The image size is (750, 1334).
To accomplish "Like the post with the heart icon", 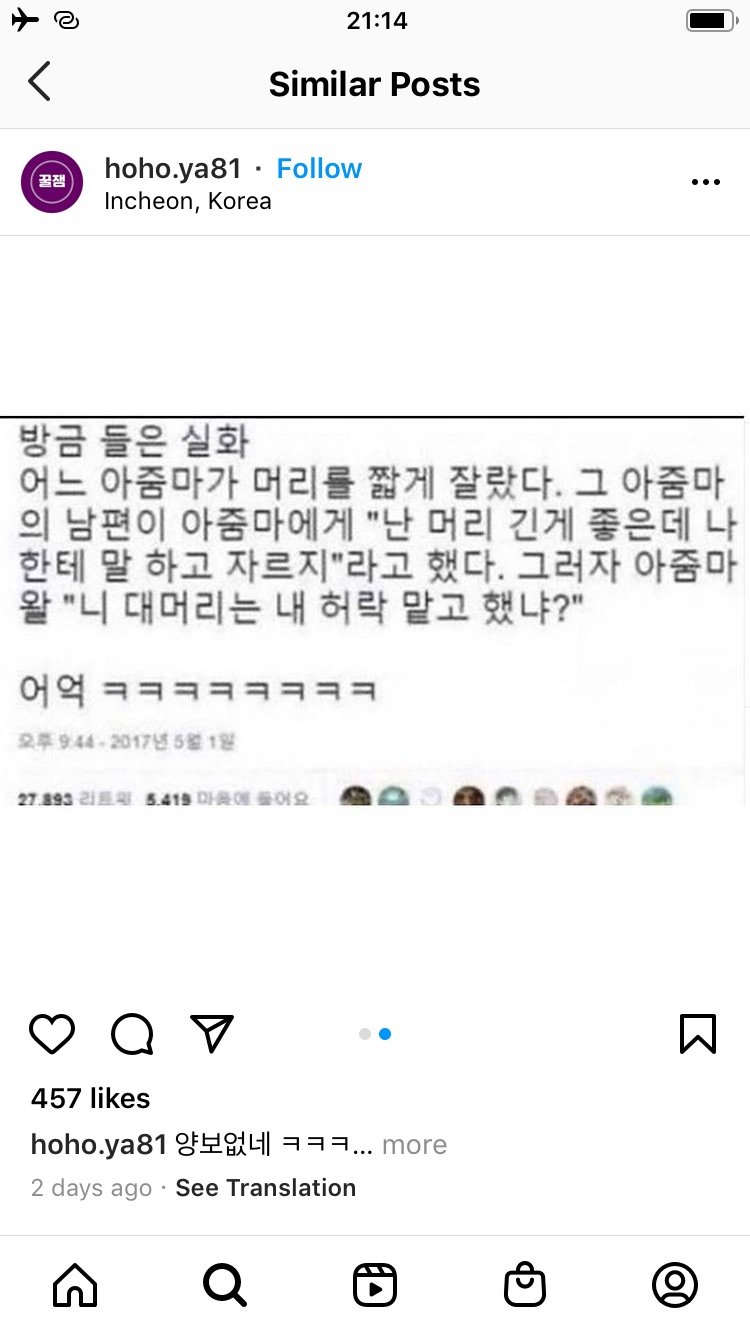I will tap(52, 1034).
